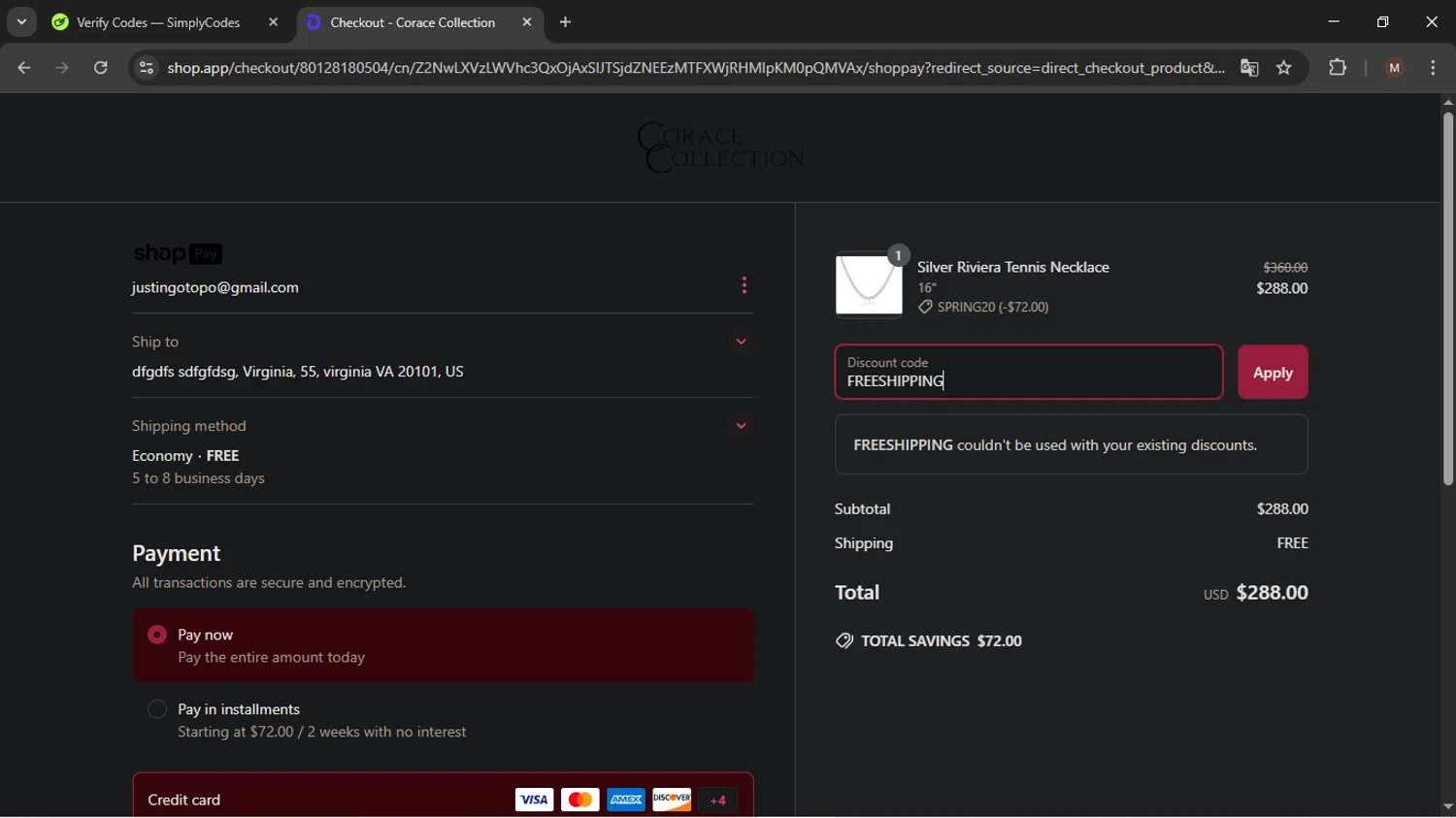
Task: Click the browser forward arrow
Action: [62, 68]
